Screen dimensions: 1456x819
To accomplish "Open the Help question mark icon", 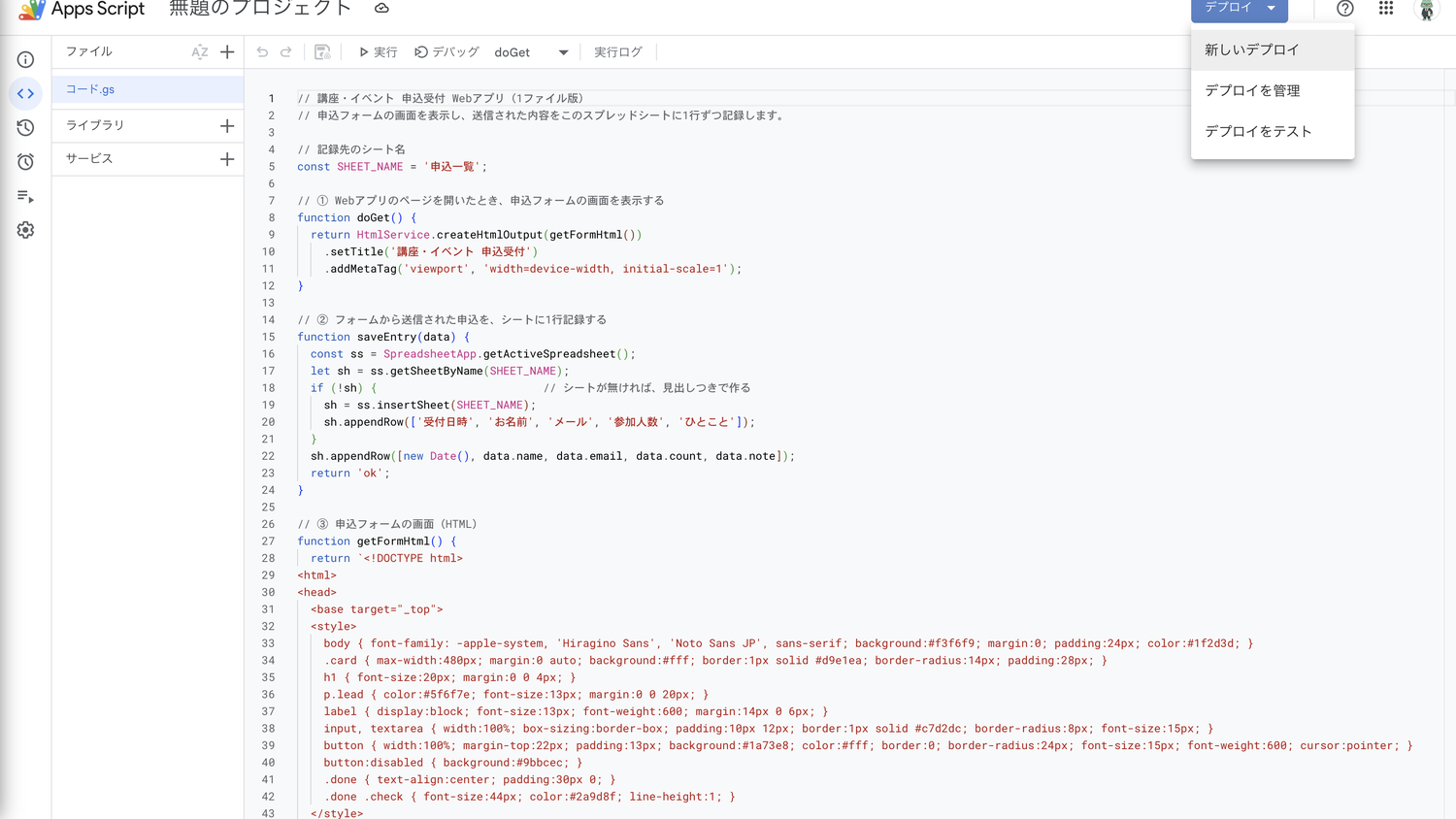I will (x=1344, y=9).
